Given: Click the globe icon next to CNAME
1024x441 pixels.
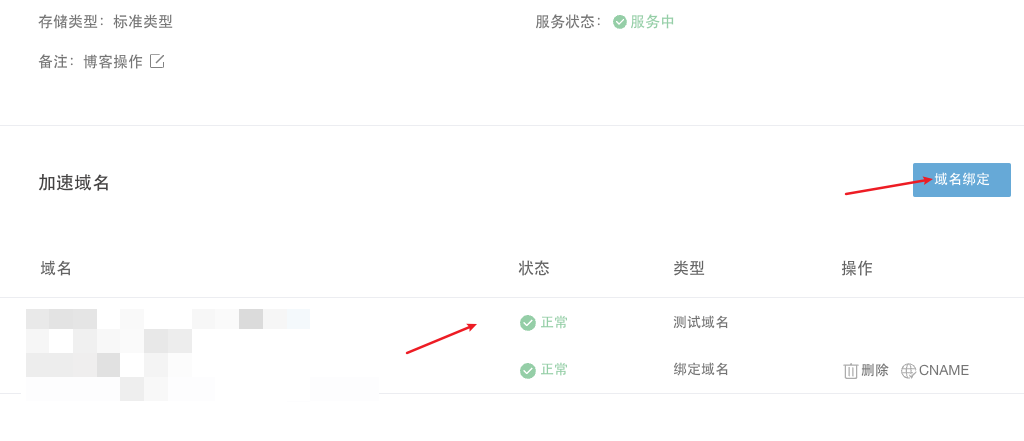Looking at the screenshot, I should [x=908, y=371].
